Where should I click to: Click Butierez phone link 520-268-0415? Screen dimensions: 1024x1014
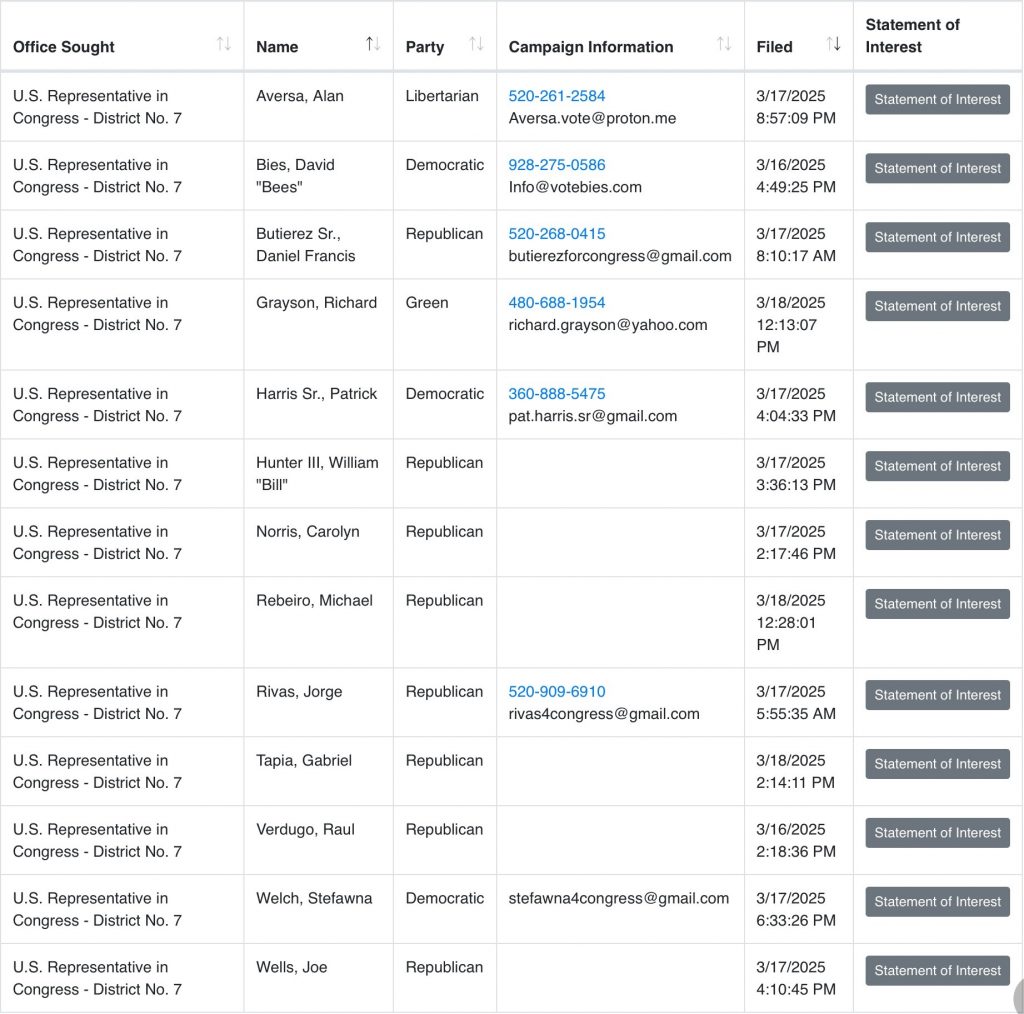(556, 234)
